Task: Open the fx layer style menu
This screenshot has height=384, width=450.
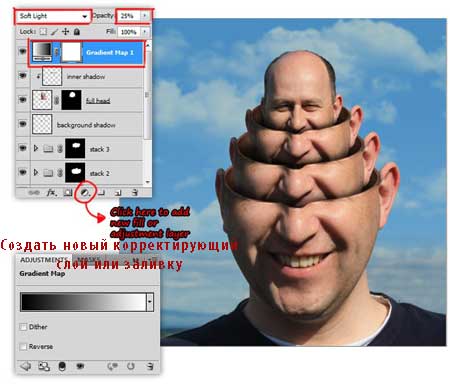Action: (51, 192)
